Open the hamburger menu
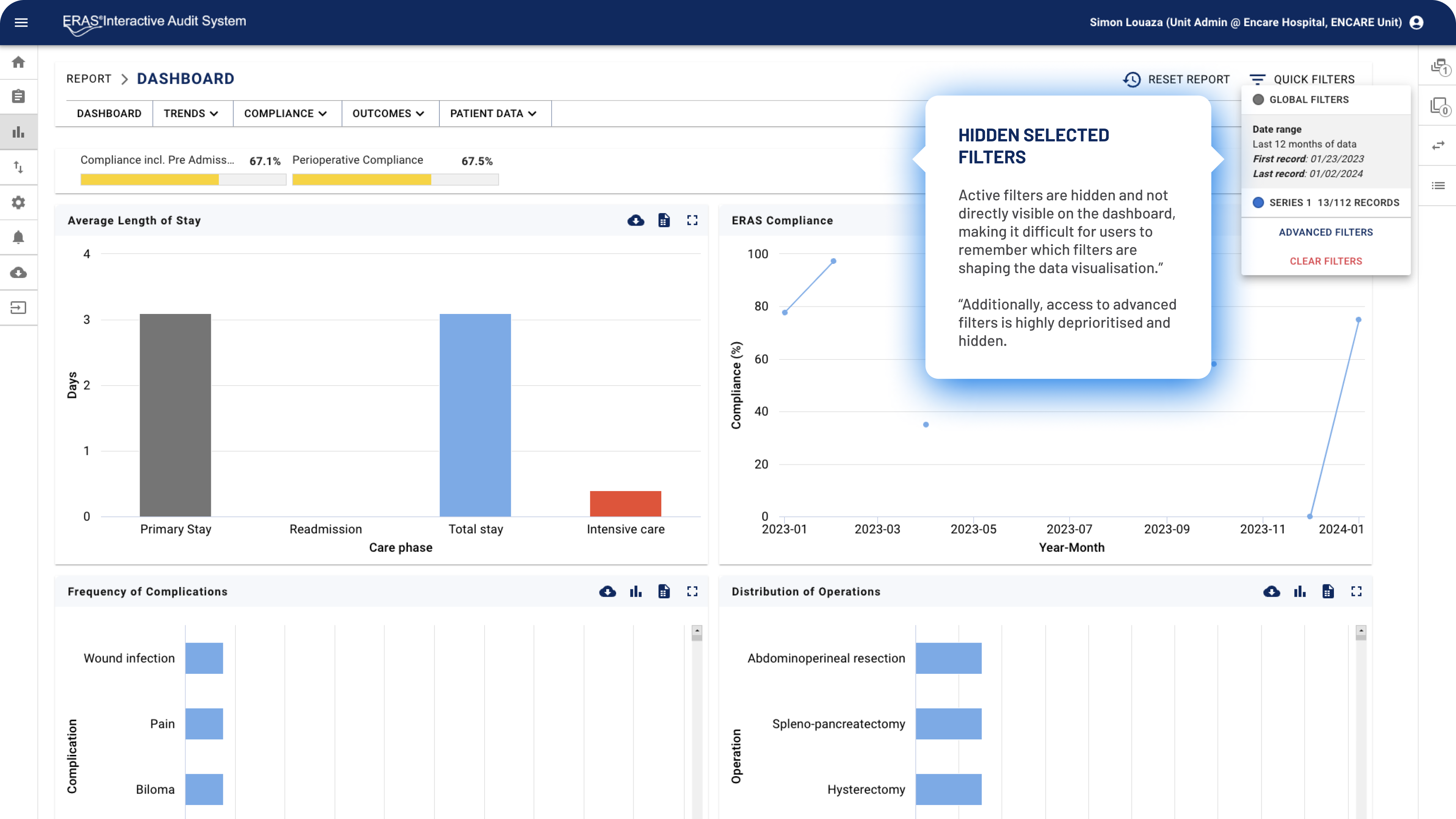Screen dimensions: 1456x819 (21, 23)
